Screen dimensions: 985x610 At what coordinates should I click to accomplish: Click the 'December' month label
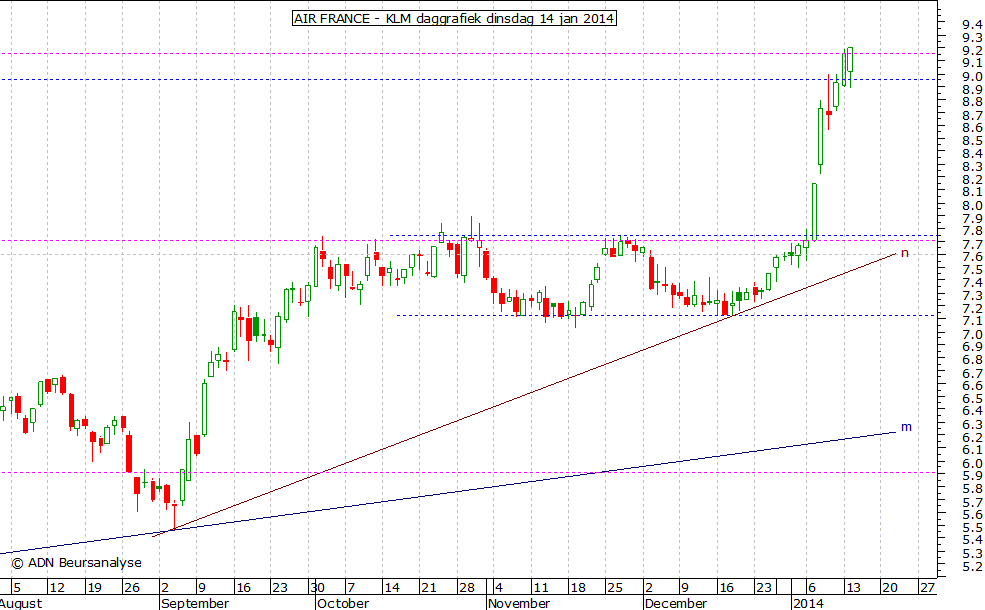click(675, 603)
